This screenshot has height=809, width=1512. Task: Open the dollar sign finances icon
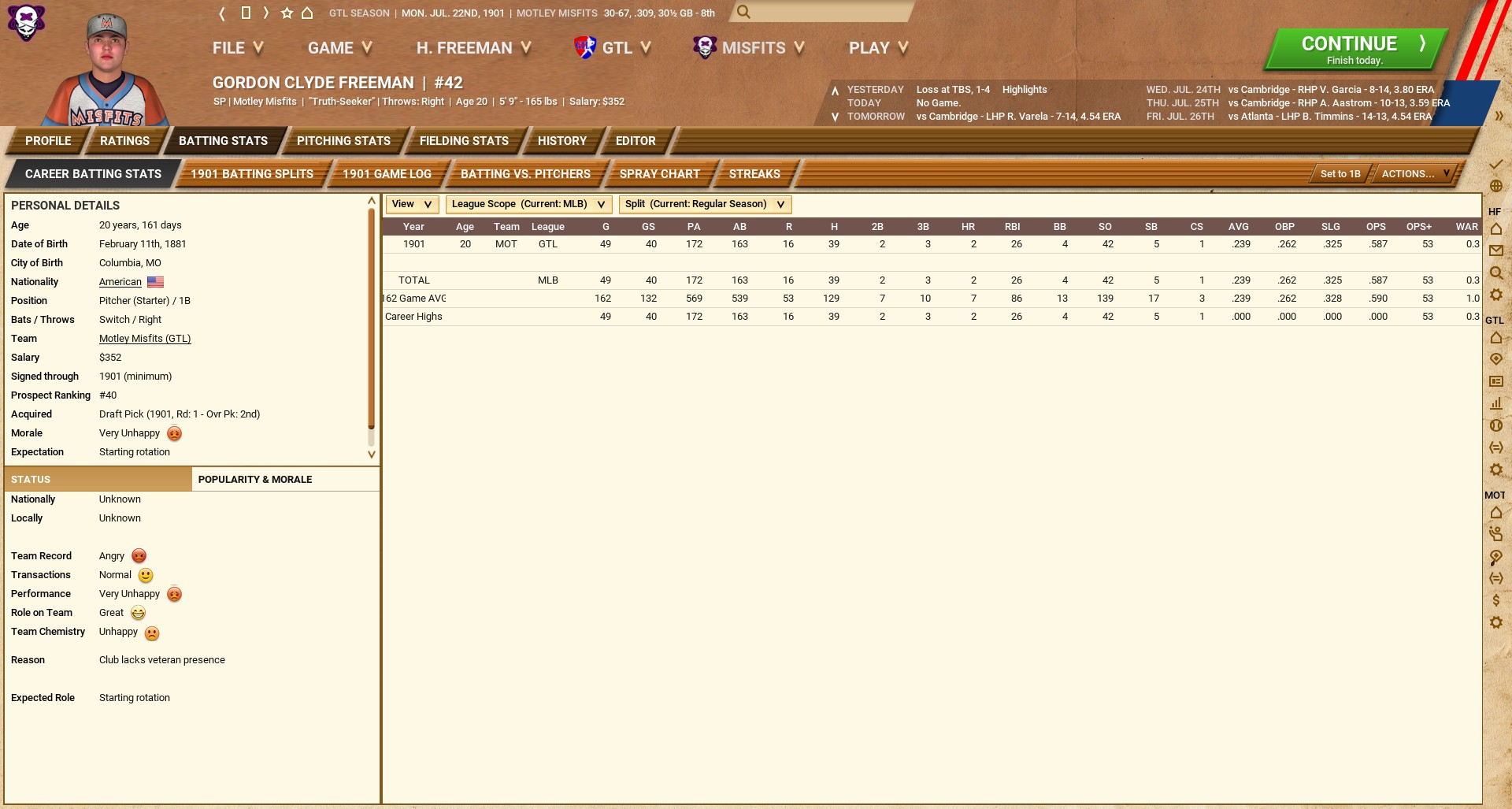point(1496,600)
